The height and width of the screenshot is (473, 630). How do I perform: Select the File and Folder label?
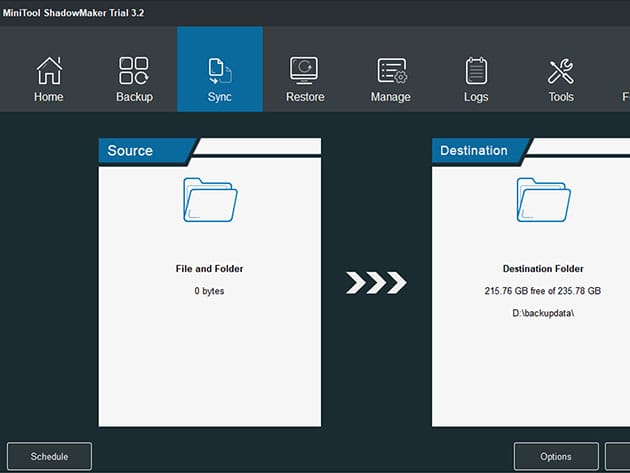[209, 269]
